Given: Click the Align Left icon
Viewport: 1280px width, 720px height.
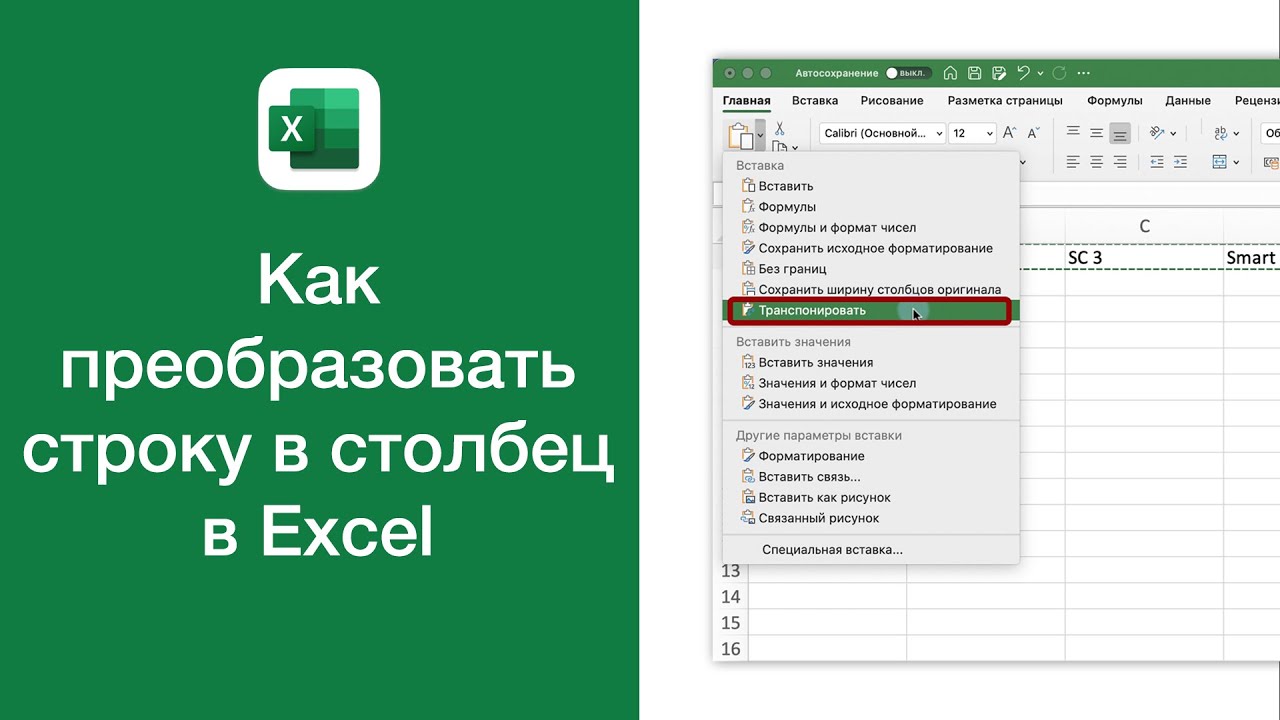Looking at the screenshot, I should (x=1073, y=161).
